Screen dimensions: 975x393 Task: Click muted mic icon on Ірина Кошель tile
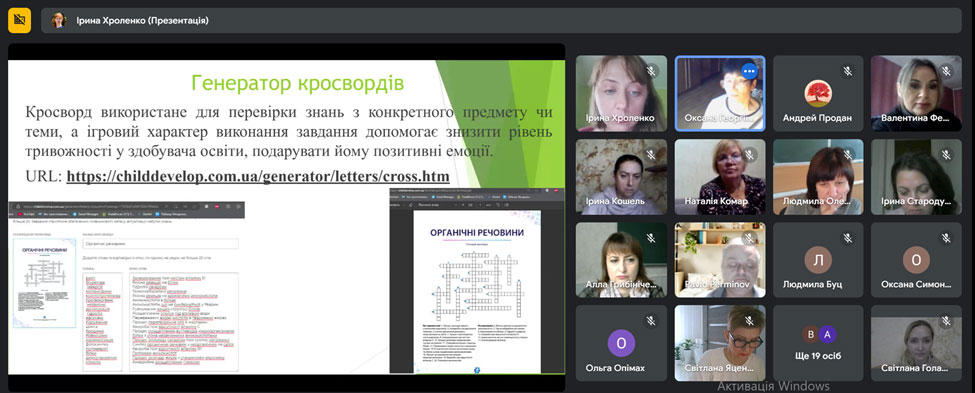[651, 155]
